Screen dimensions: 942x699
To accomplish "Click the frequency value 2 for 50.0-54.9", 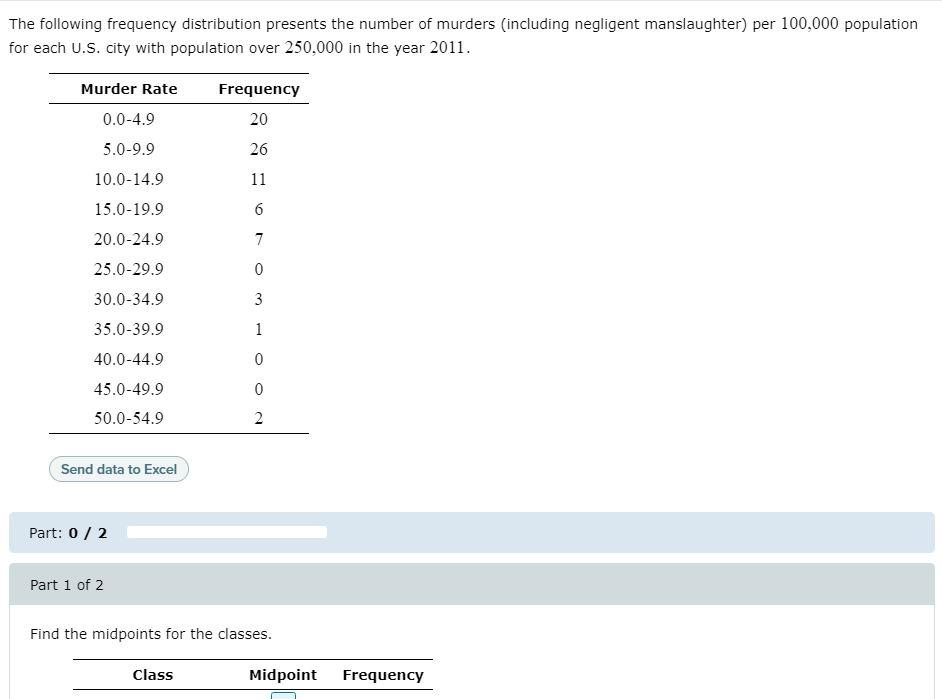I will [x=258, y=418].
